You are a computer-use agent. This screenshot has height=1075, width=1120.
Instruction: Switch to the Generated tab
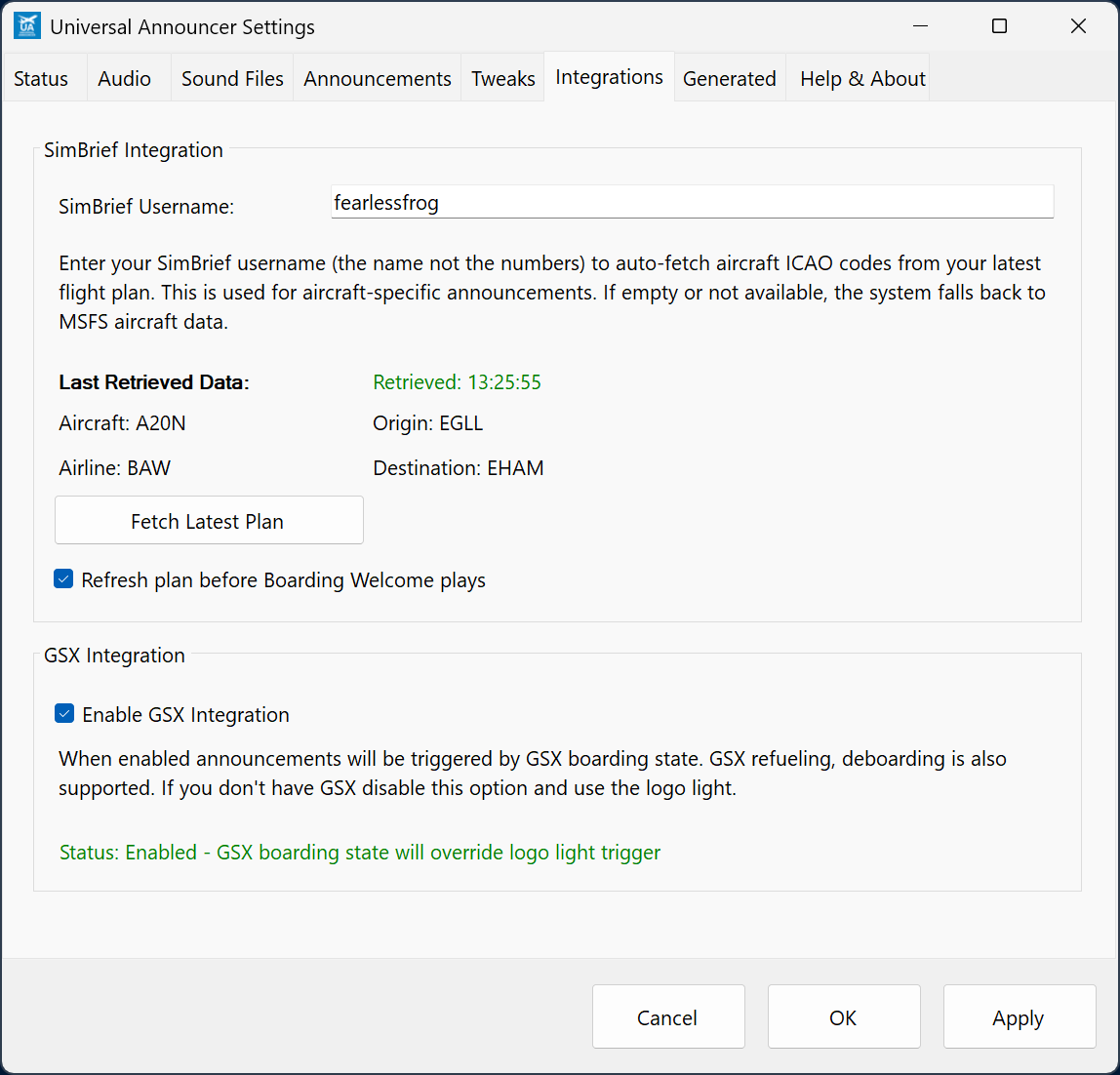pyautogui.click(x=730, y=79)
